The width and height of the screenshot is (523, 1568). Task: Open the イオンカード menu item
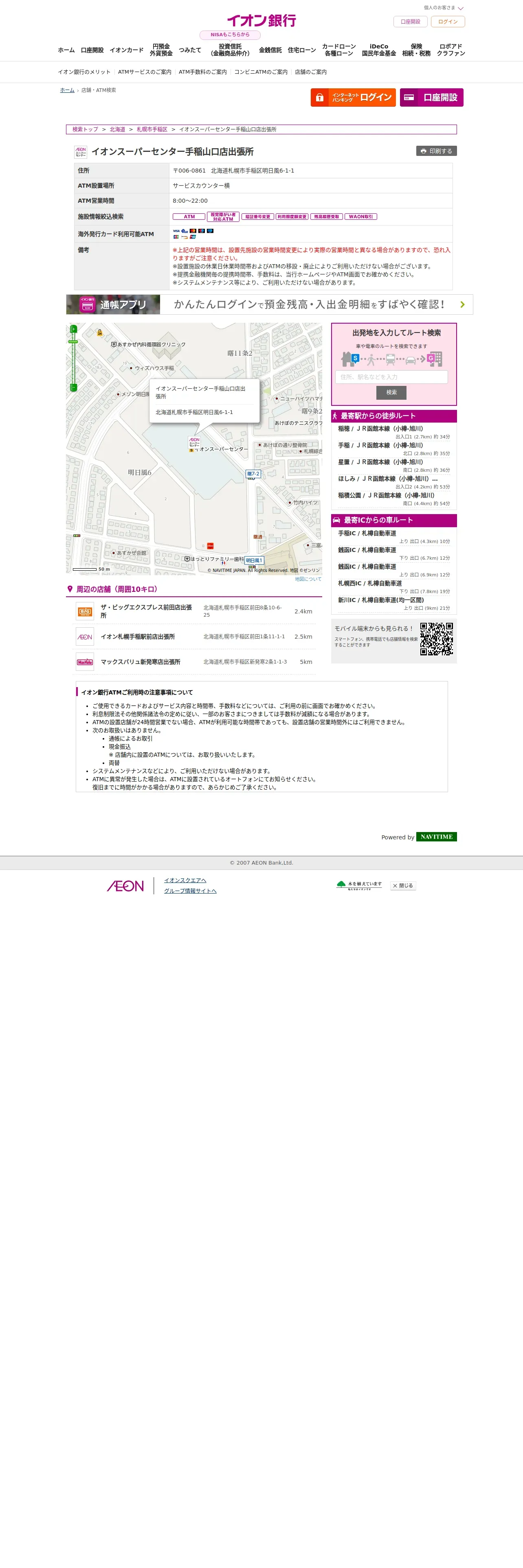click(127, 50)
